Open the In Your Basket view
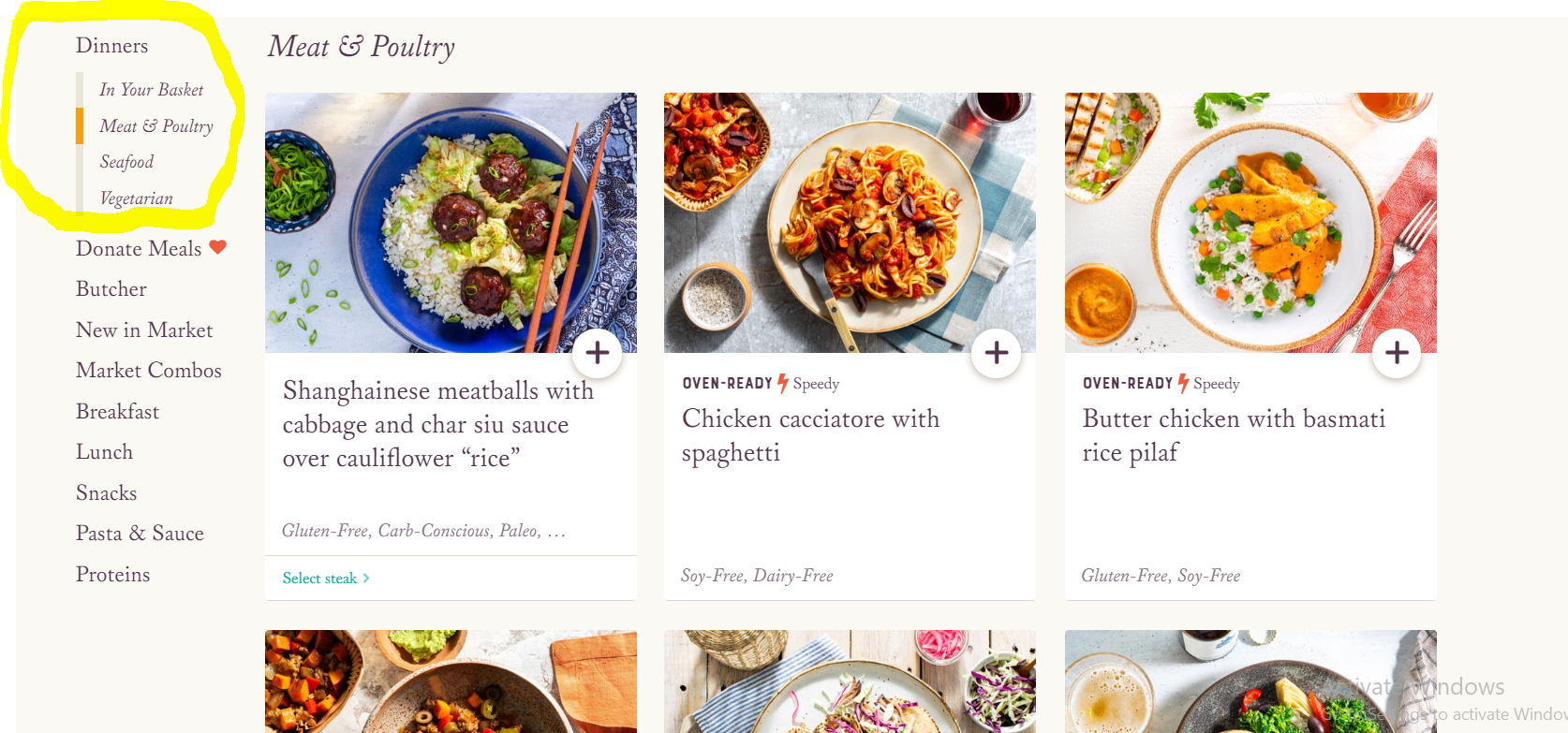 [x=151, y=90]
